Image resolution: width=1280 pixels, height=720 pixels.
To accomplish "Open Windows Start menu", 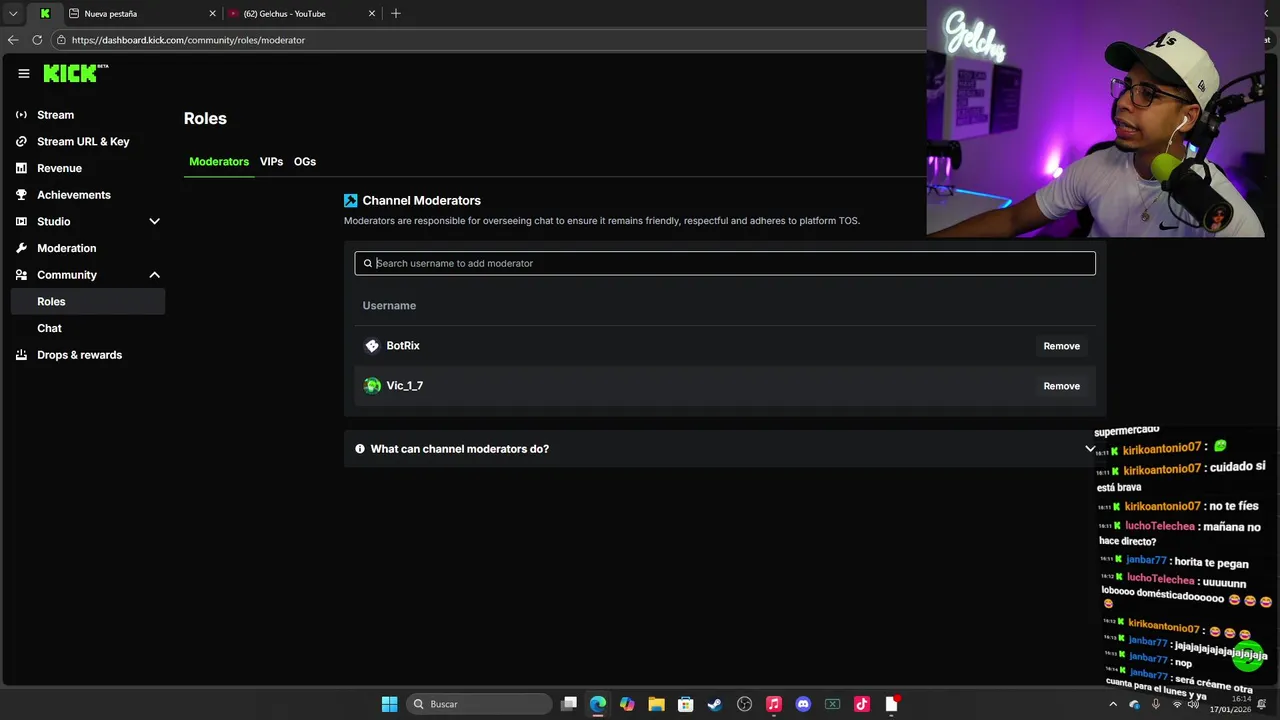I will (x=389, y=704).
